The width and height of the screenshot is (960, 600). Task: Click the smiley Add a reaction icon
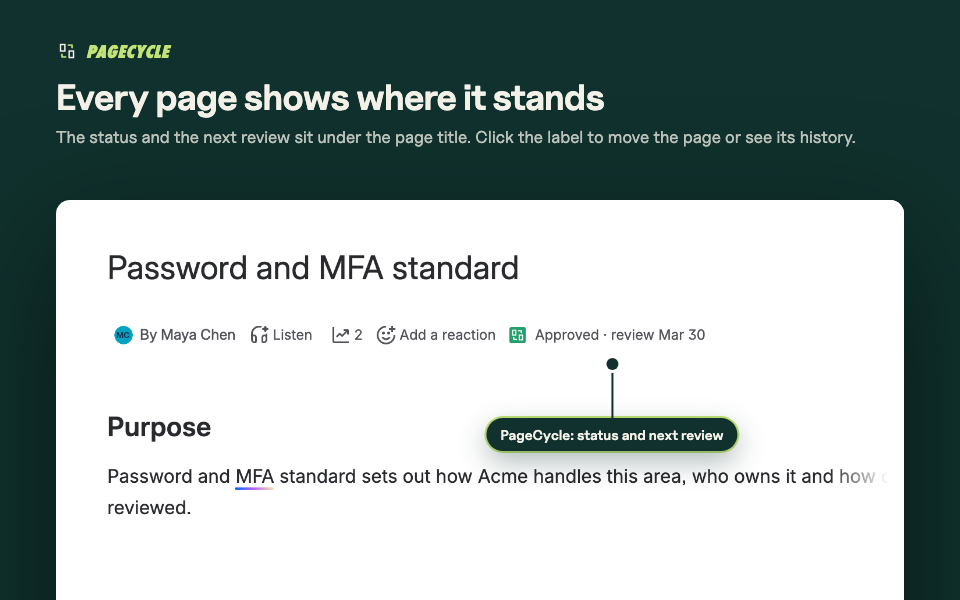click(386, 335)
